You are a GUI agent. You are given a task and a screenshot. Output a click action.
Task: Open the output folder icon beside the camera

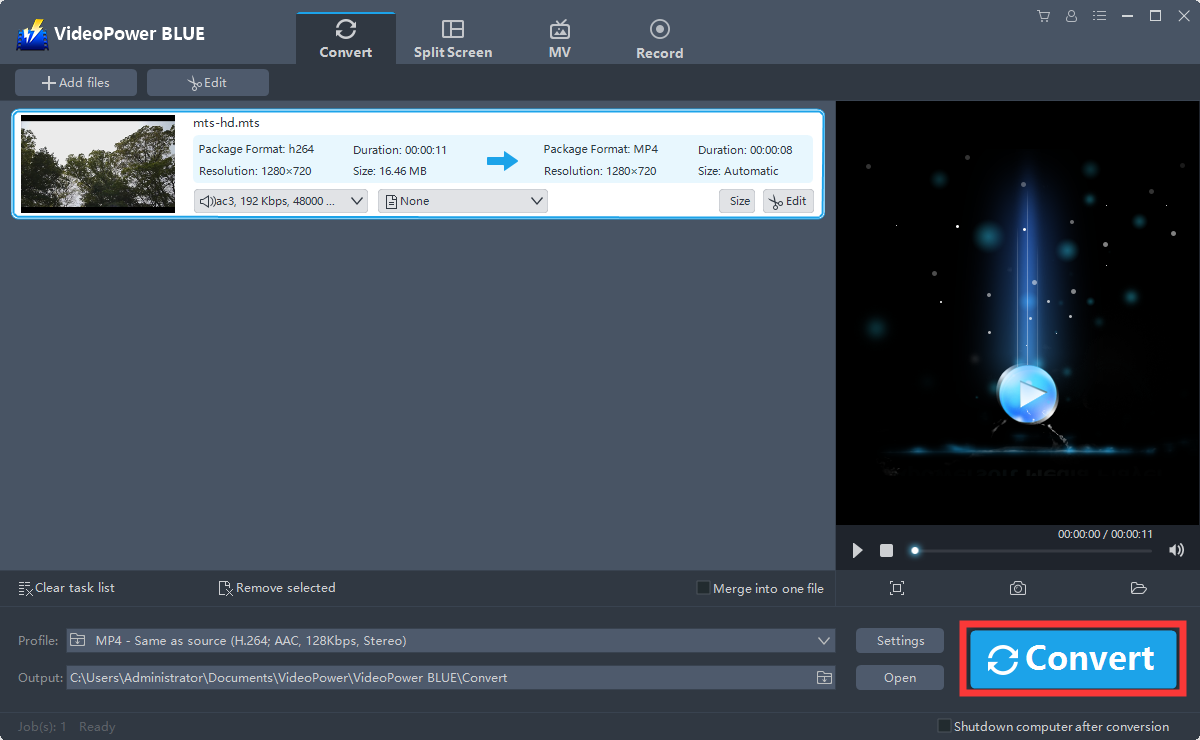tap(1139, 588)
